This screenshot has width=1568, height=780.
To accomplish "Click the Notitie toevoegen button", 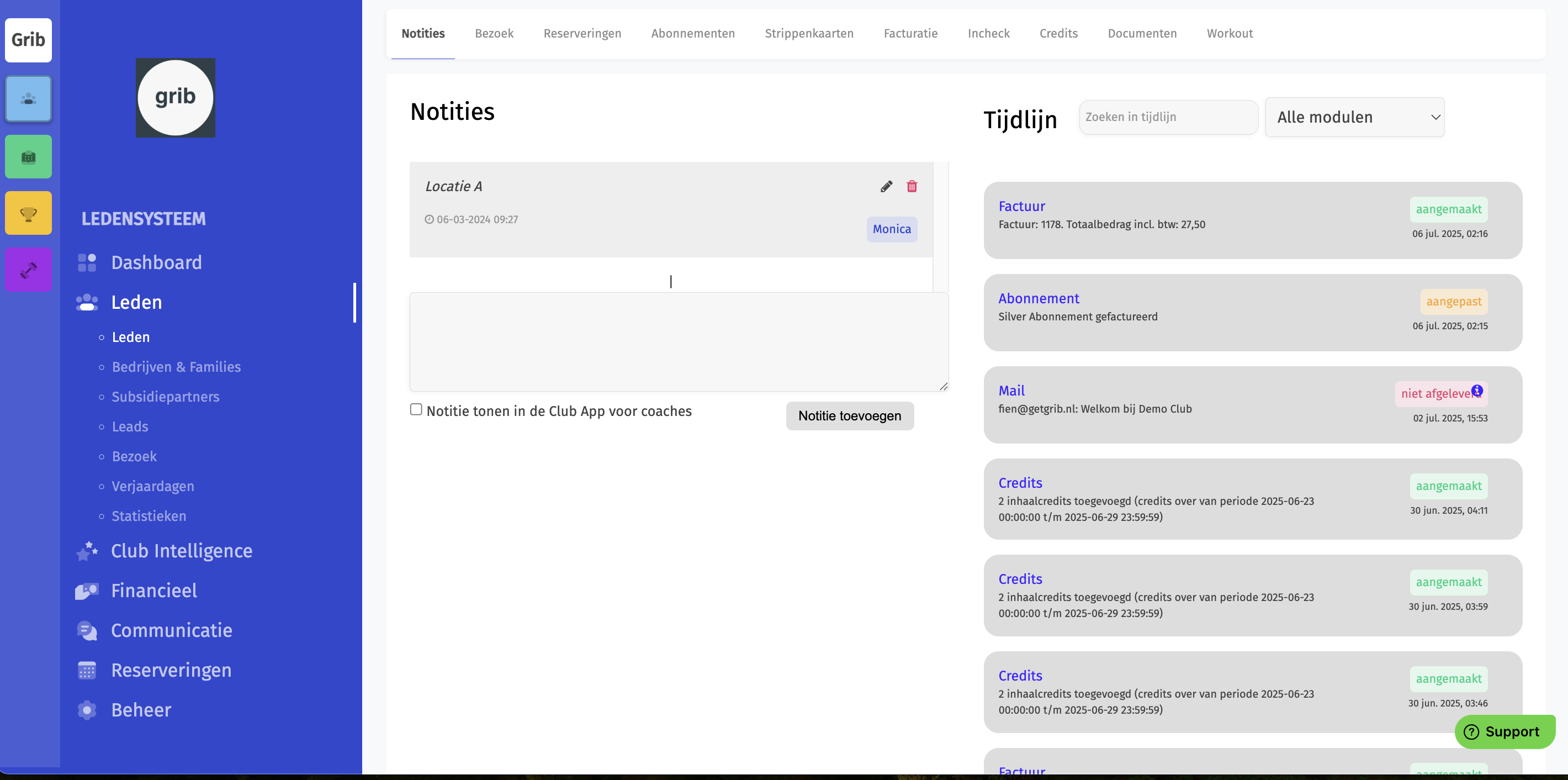I will click(x=849, y=416).
